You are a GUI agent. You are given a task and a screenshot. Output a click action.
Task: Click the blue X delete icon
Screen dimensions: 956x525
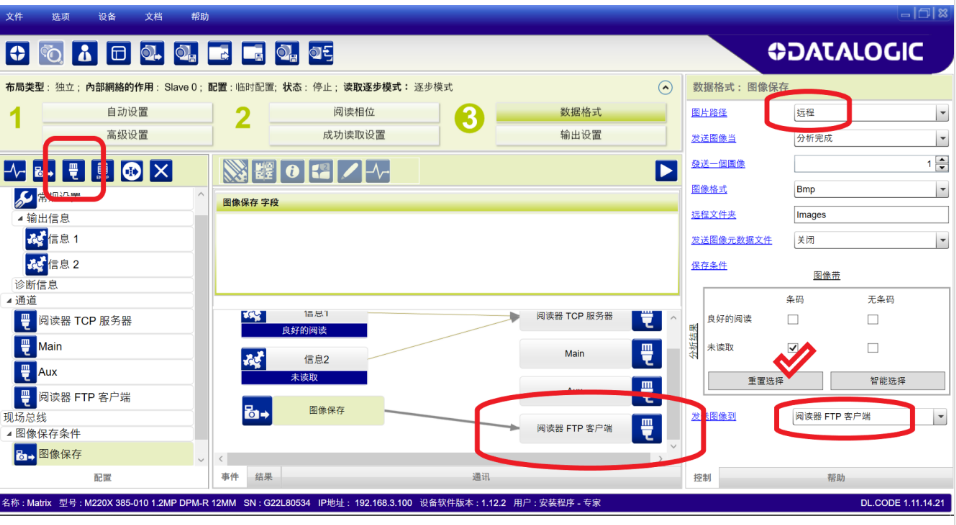[x=161, y=171]
